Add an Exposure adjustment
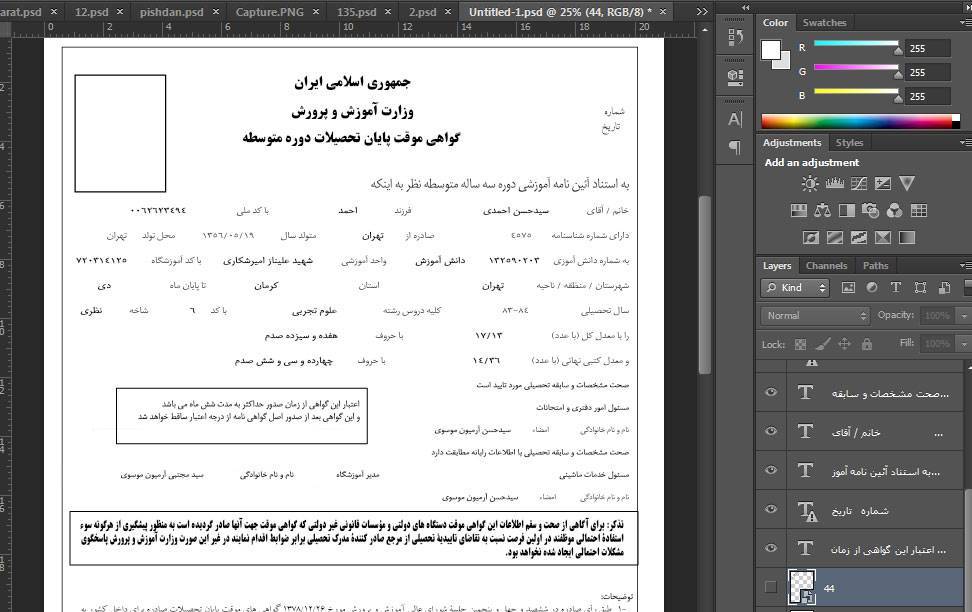 pos(883,184)
